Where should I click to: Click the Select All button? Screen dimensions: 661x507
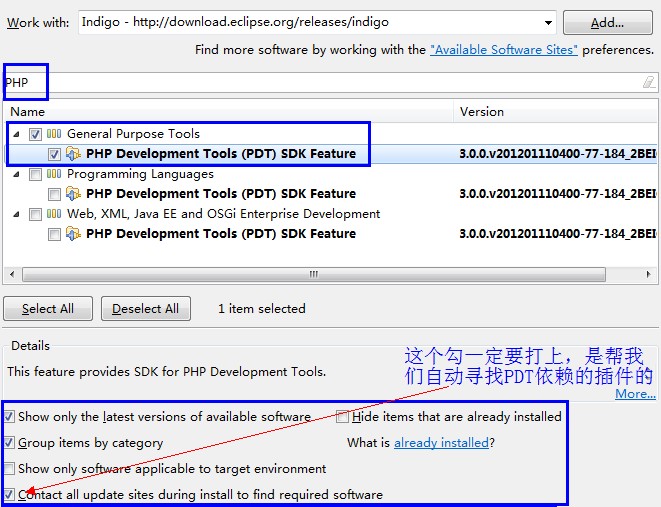click(48, 309)
